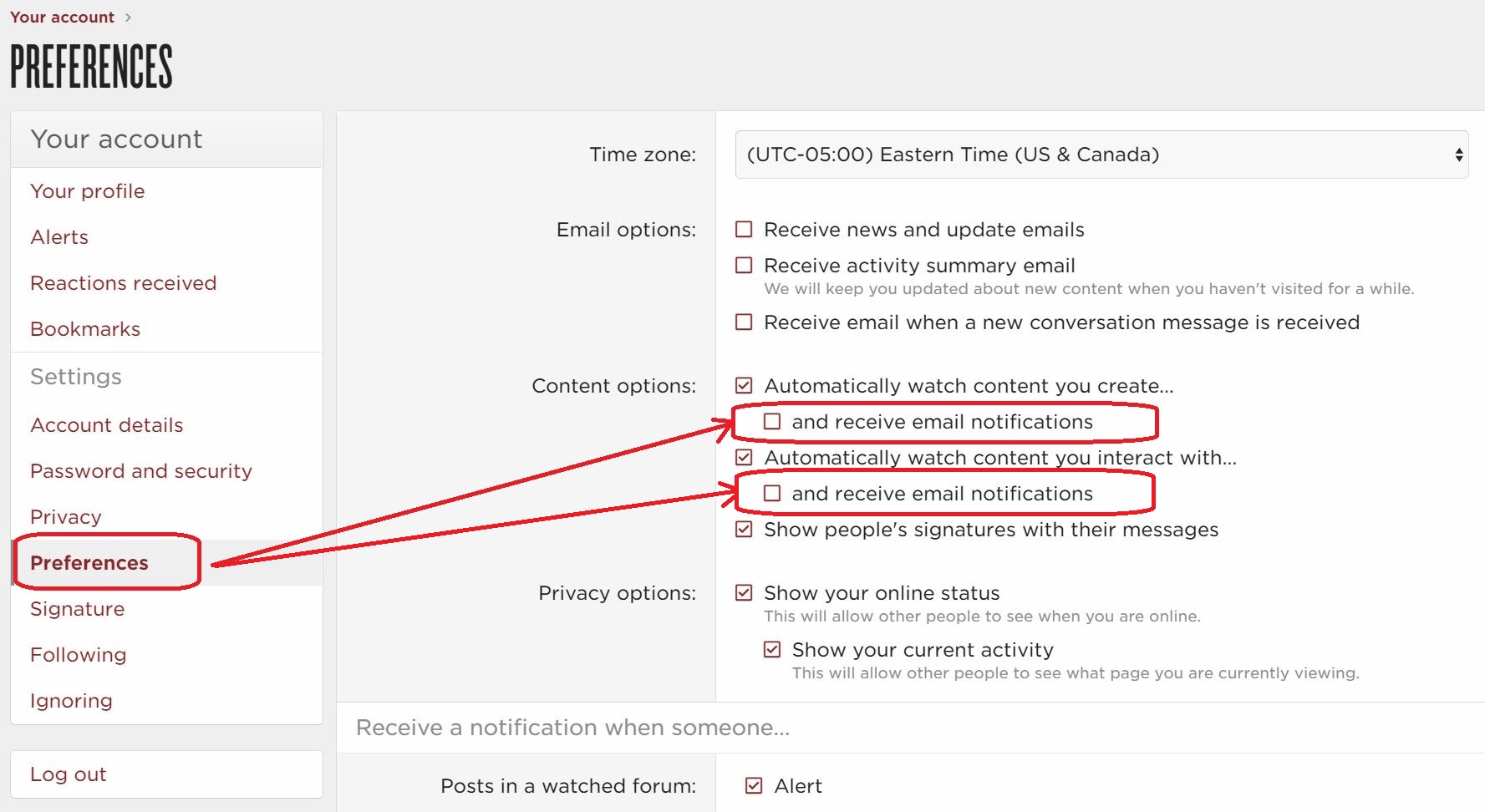This screenshot has height=812, width=1485.
Task: Open Your profile in sidebar
Action: [x=88, y=191]
